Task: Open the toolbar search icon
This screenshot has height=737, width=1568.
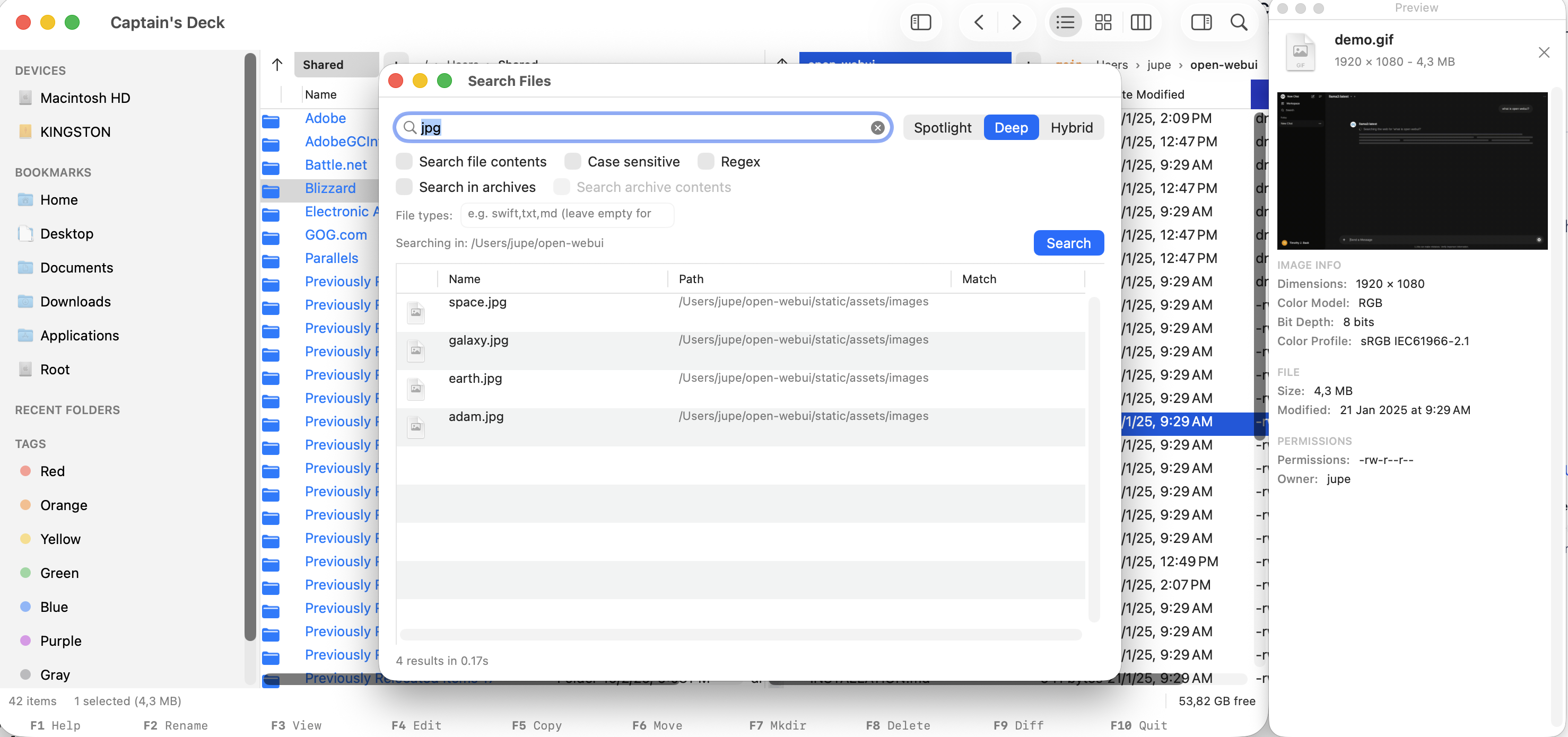Action: click(x=1239, y=22)
